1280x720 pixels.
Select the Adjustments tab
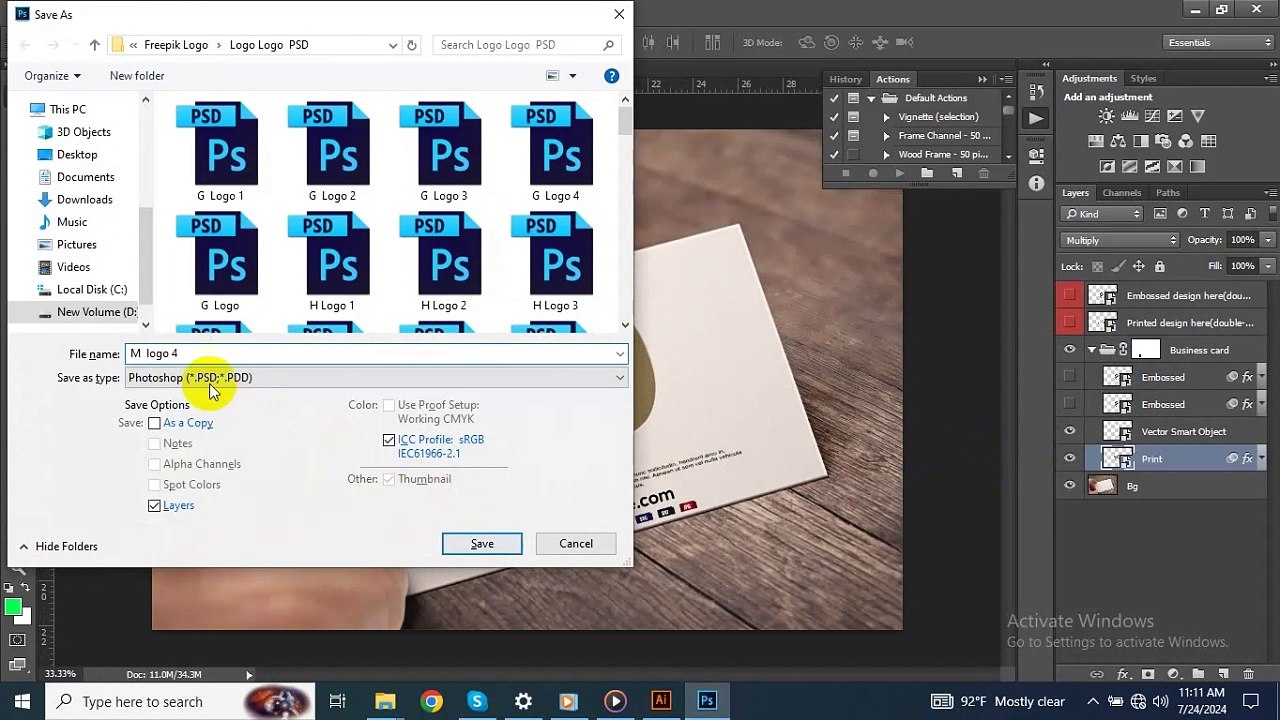(1089, 78)
